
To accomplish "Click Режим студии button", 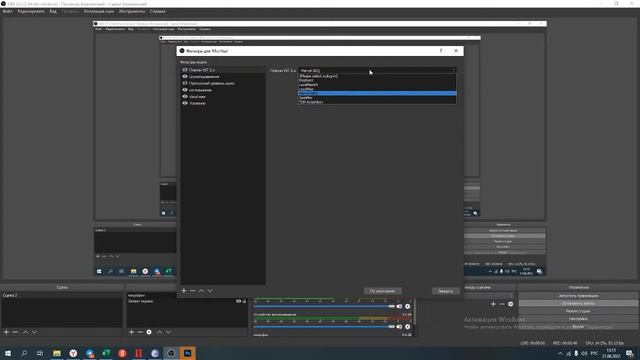I will point(578,311).
